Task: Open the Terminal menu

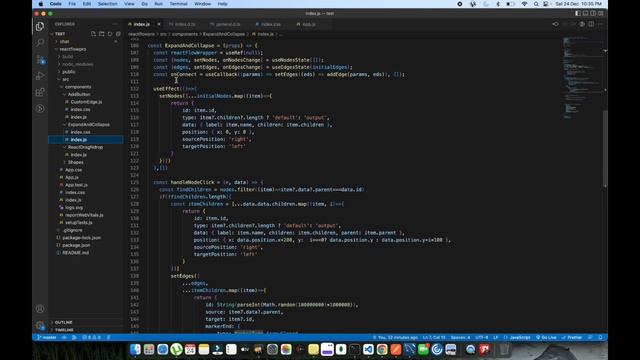Action: coord(178,4)
